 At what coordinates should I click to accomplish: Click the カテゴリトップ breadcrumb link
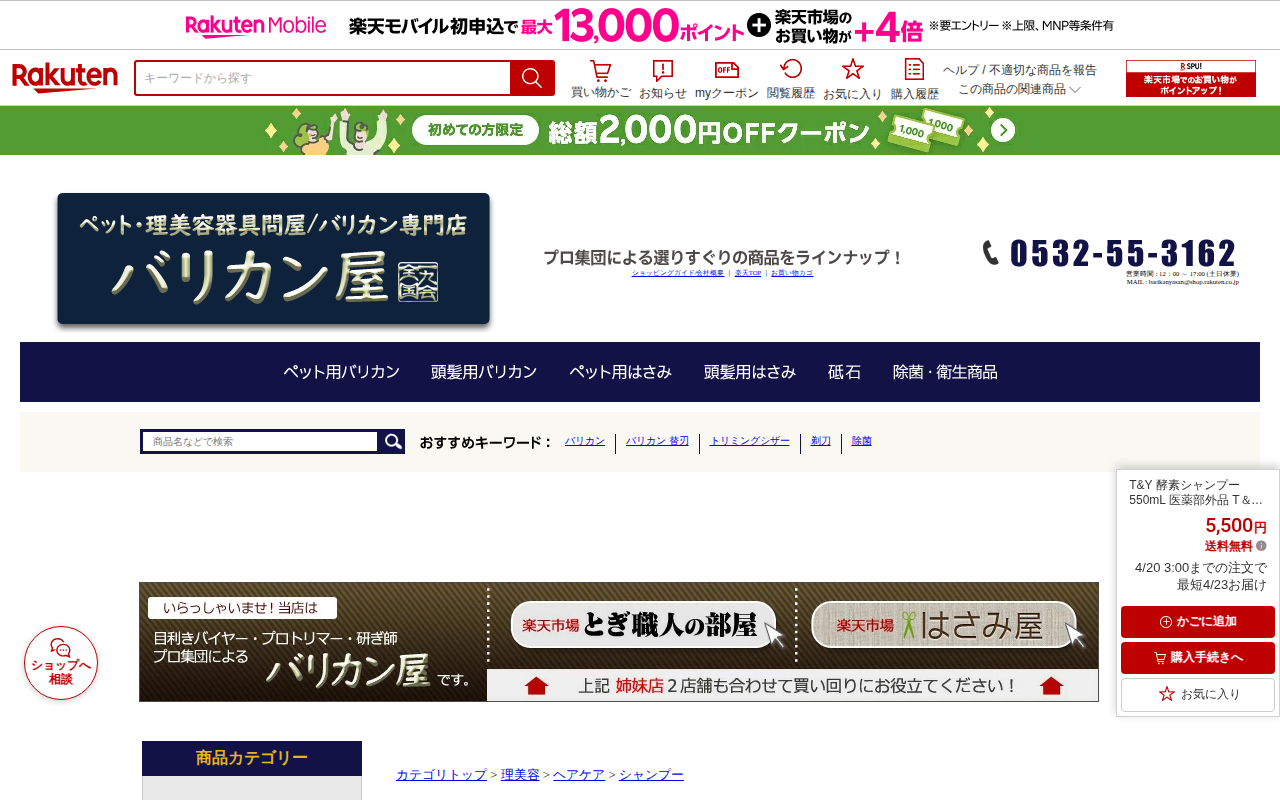(x=441, y=775)
